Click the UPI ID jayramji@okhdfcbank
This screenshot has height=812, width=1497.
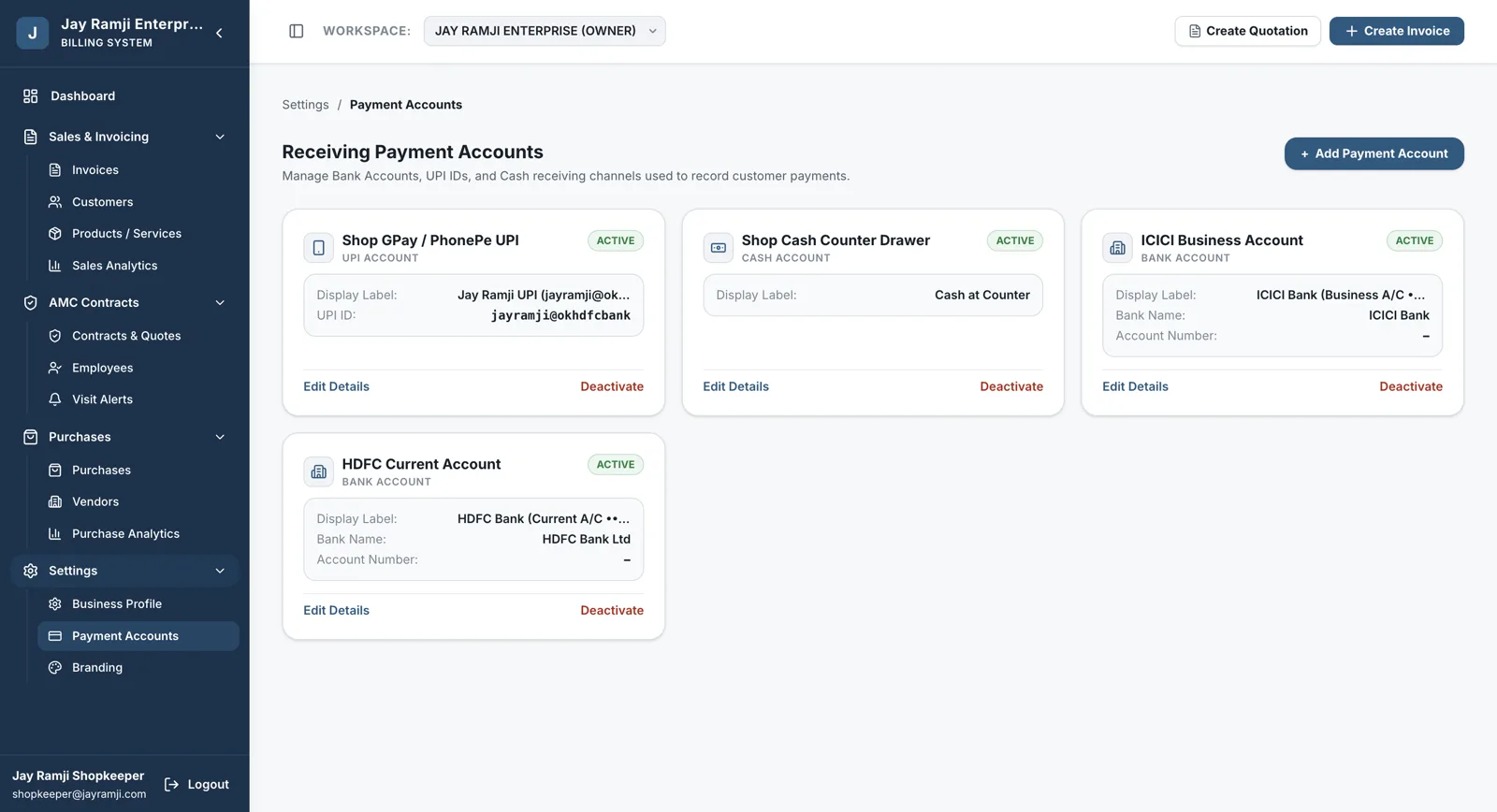tap(560, 316)
